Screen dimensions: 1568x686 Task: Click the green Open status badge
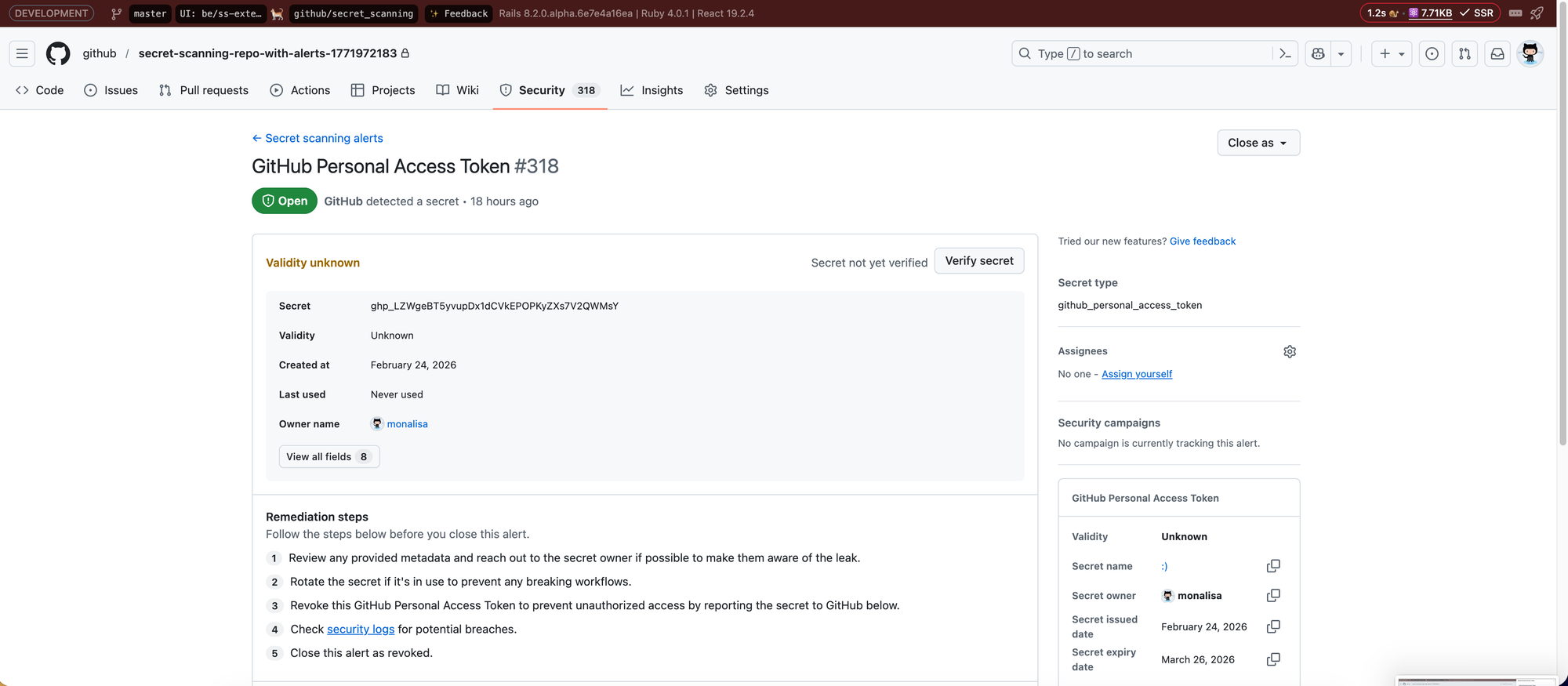[x=285, y=201]
